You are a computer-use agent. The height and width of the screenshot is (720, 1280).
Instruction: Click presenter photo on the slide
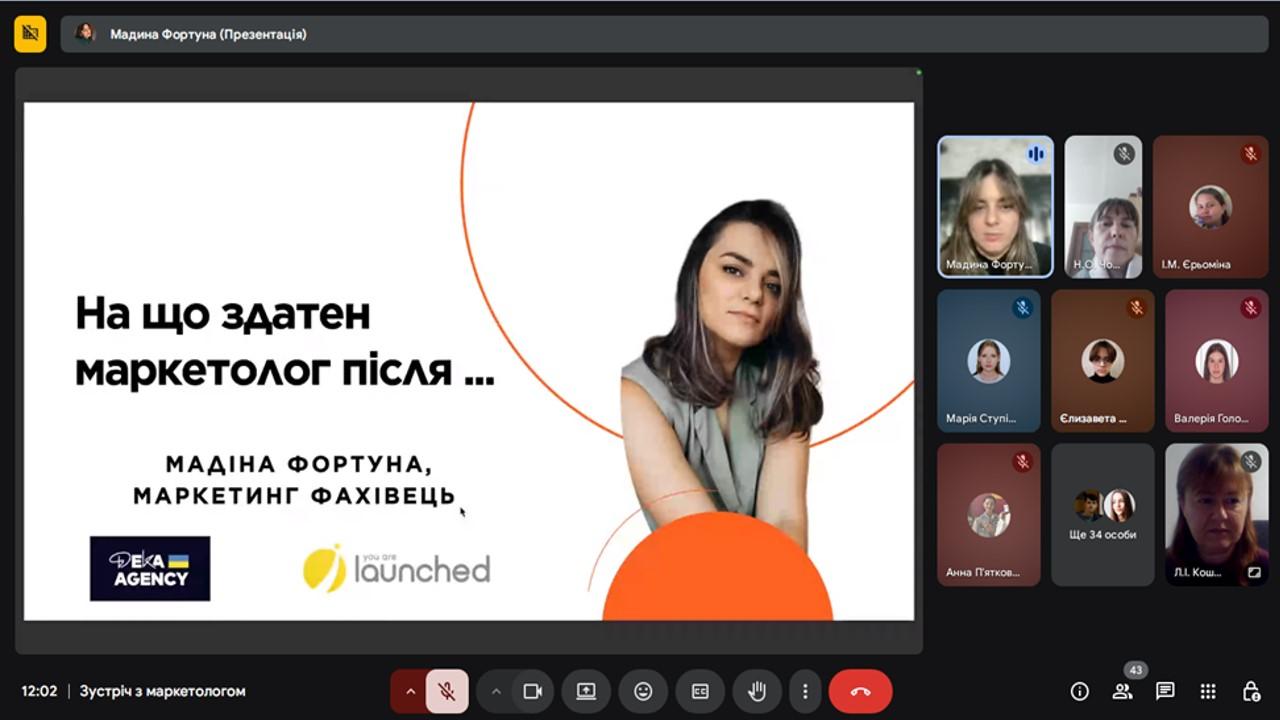point(722,375)
